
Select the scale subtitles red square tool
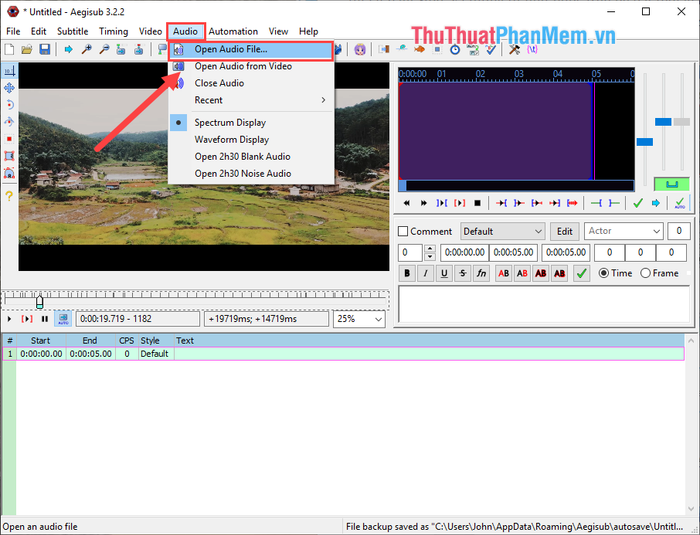9,139
